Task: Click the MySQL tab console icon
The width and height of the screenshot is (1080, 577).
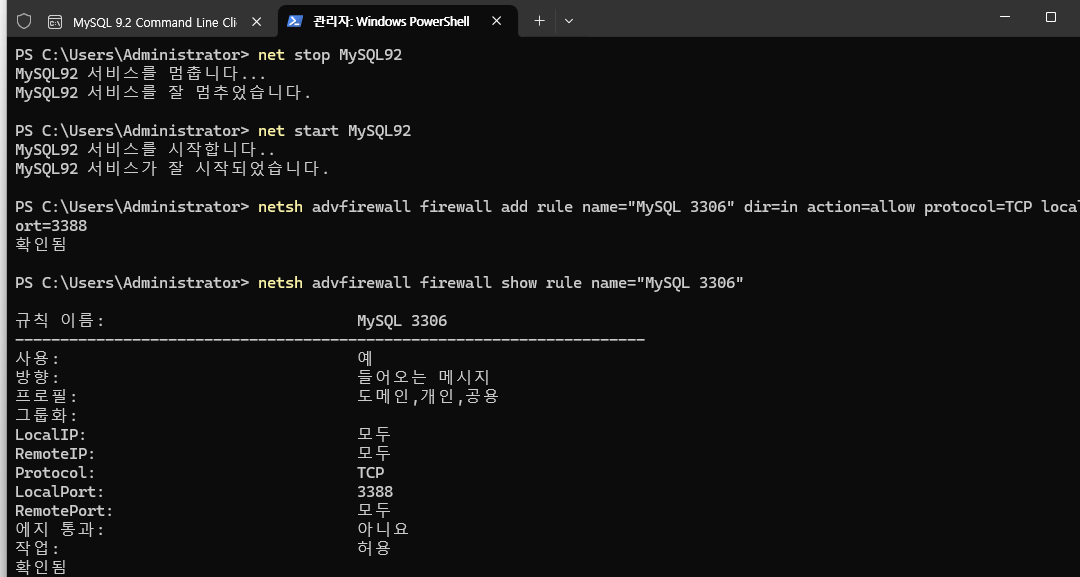Action: [55, 22]
